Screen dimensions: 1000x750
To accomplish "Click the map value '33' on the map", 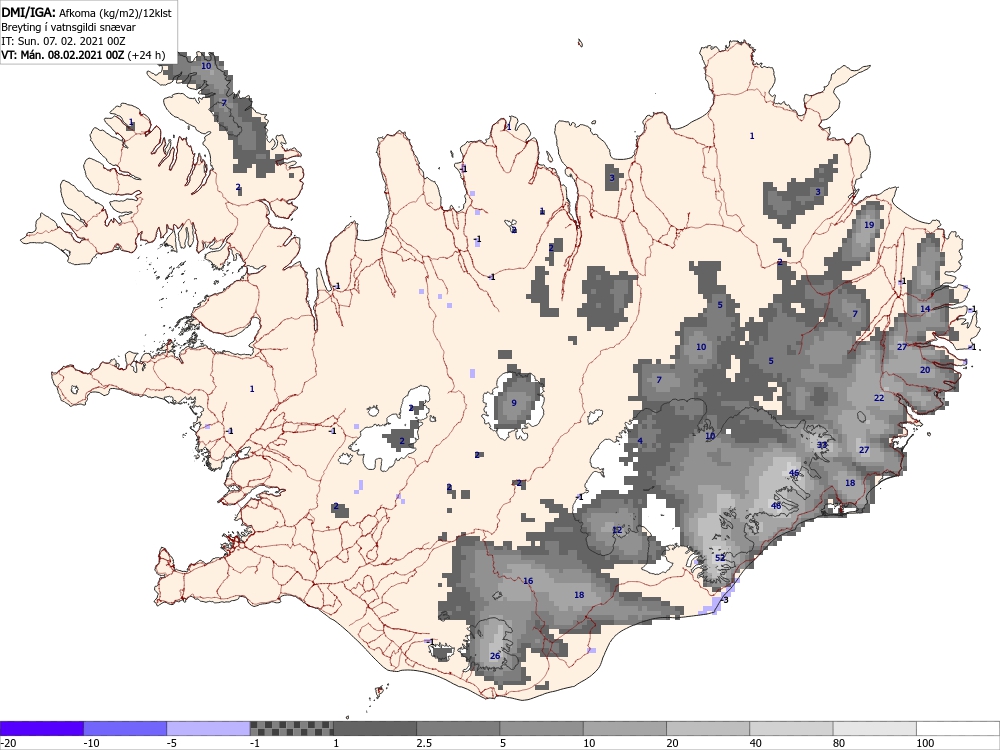I will point(822,445).
